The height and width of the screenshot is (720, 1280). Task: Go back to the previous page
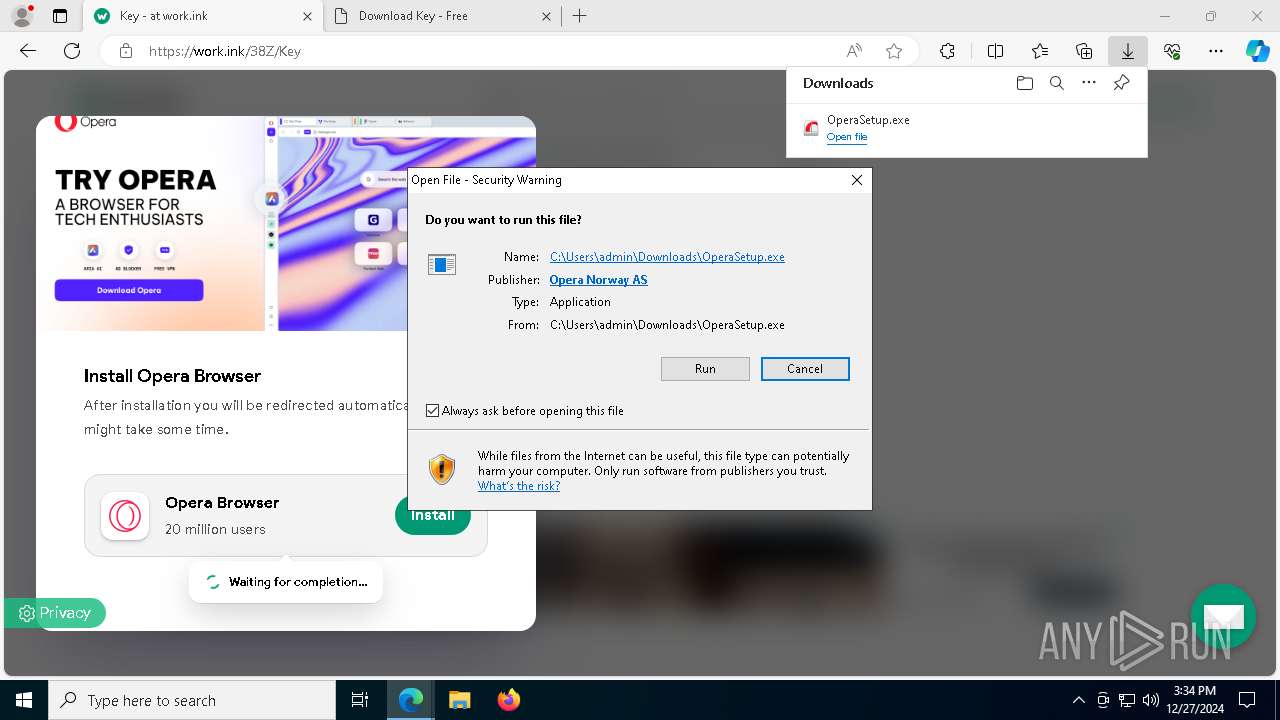click(x=28, y=51)
